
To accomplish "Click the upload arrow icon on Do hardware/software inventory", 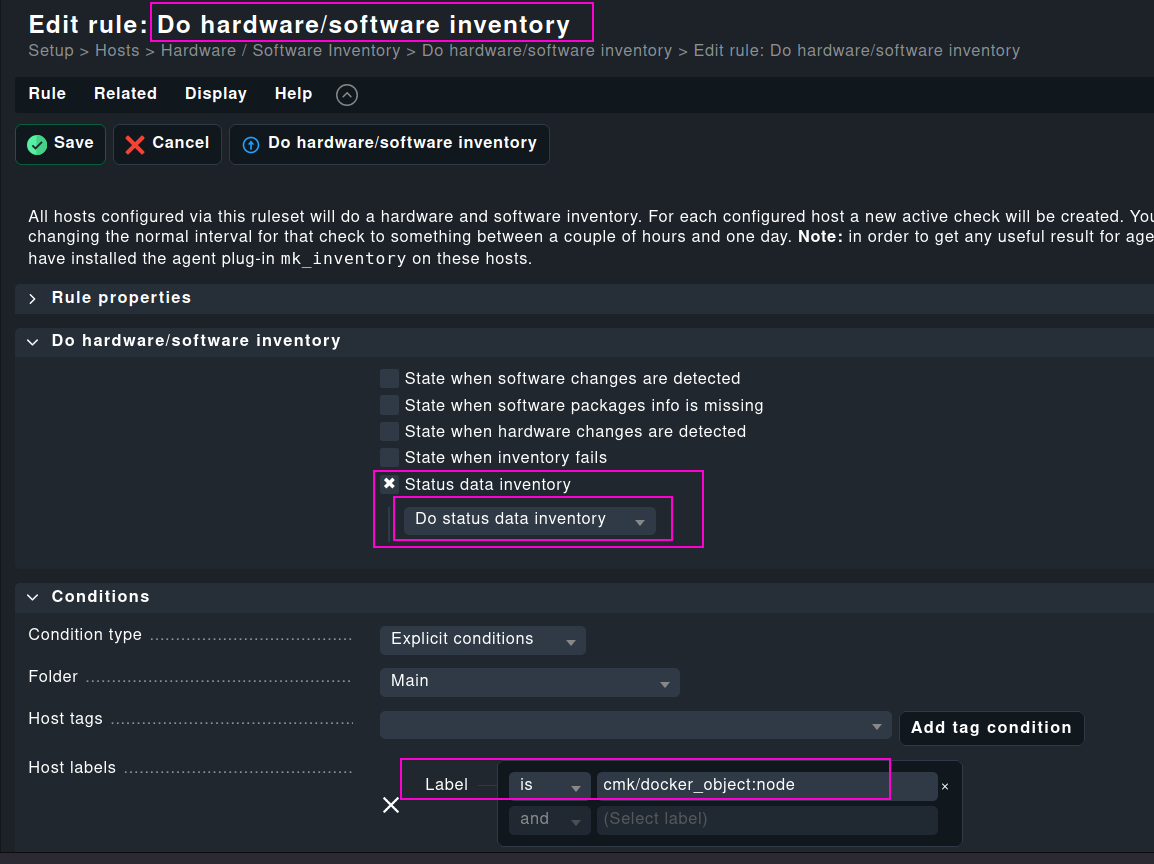I will tap(251, 143).
